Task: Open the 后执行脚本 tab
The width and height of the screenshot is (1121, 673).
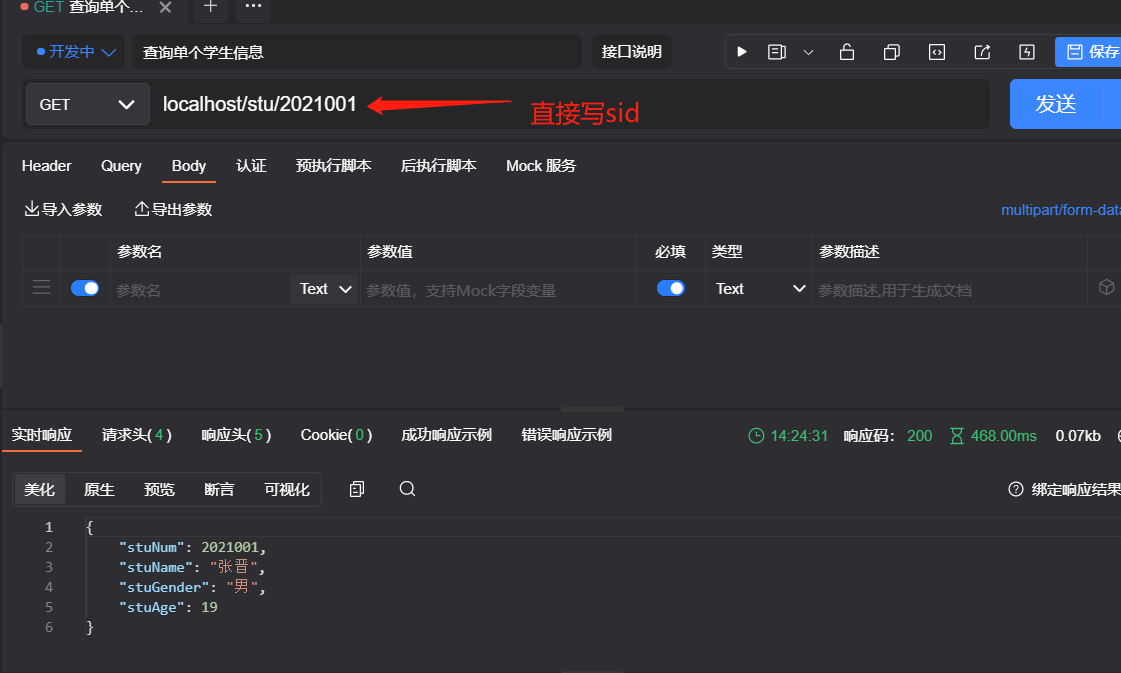Action: (438, 166)
